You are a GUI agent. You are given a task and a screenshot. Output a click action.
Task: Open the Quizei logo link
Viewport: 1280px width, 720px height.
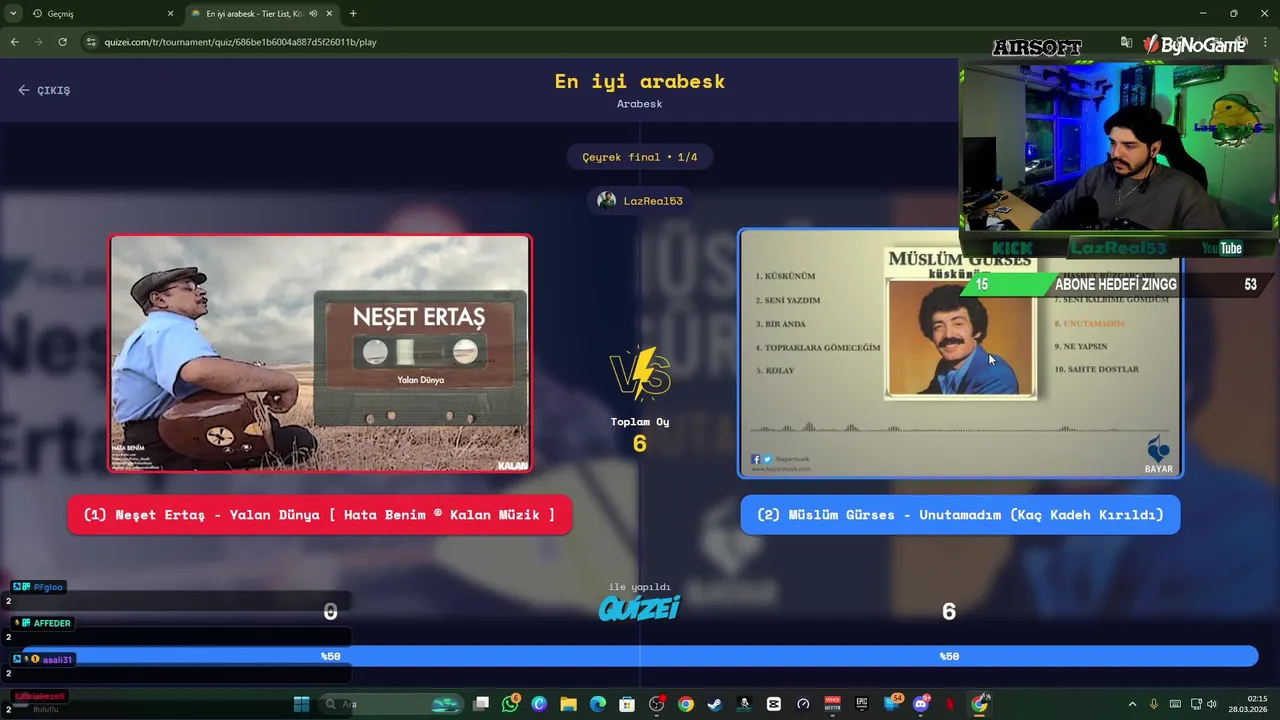[x=640, y=607]
